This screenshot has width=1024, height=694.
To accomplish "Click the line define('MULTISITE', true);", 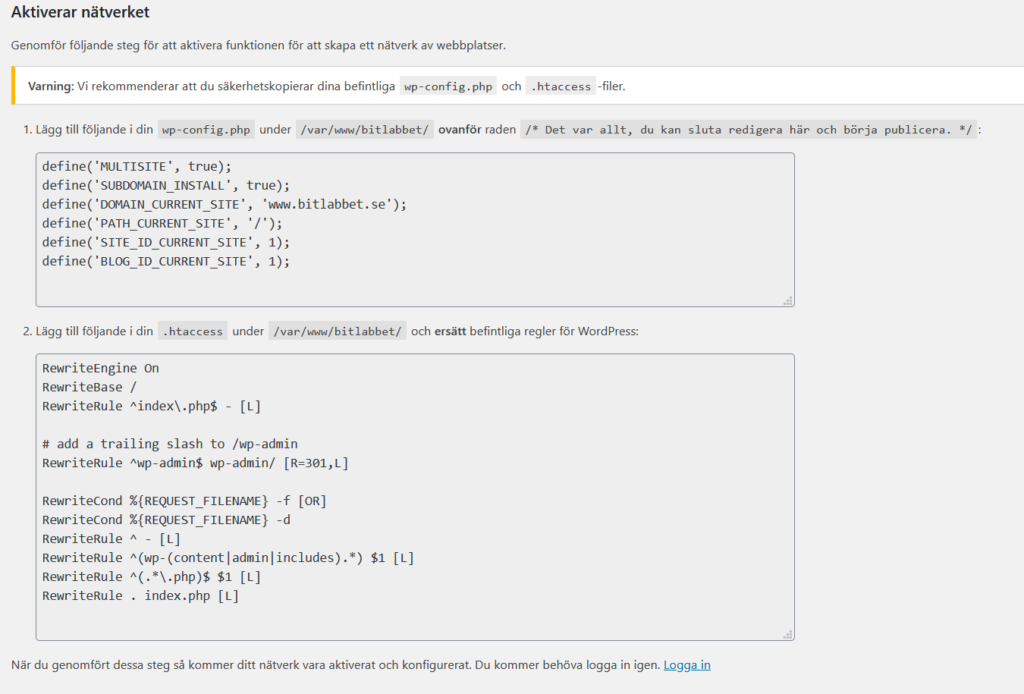I will pyautogui.click(x=136, y=166).
